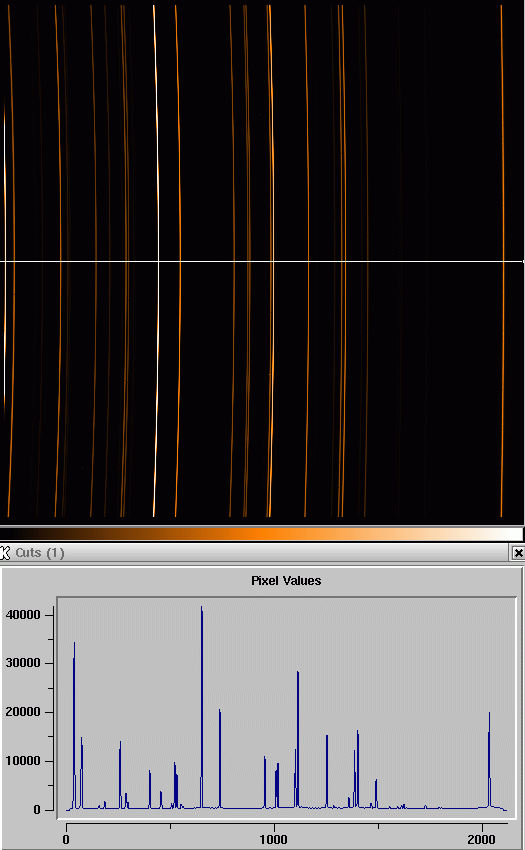
Task: Click the peak reaching 20000 near pixel 750
Action: 220,710
